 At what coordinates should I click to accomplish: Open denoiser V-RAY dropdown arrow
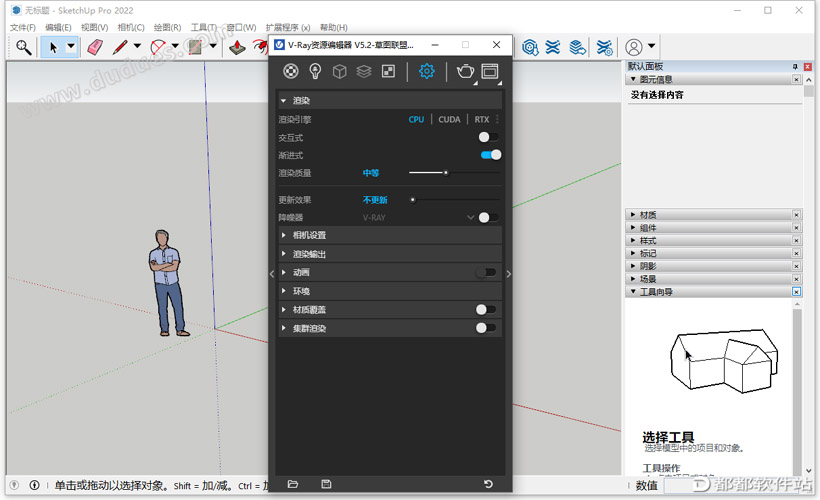tap(470, 217)
